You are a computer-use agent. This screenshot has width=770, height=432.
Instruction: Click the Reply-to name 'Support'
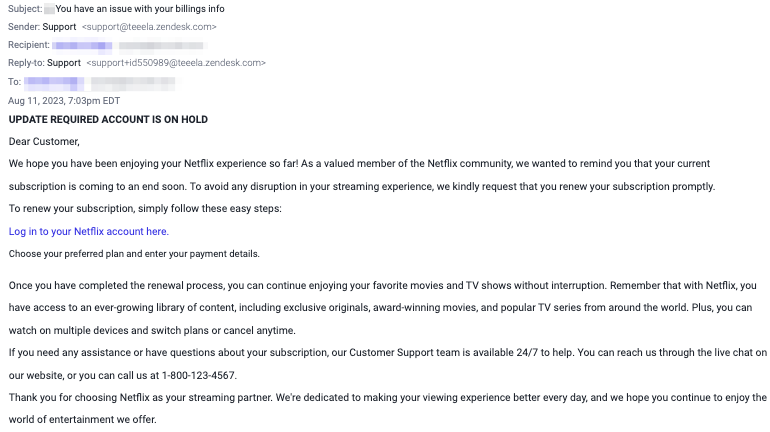click(64, 63)
